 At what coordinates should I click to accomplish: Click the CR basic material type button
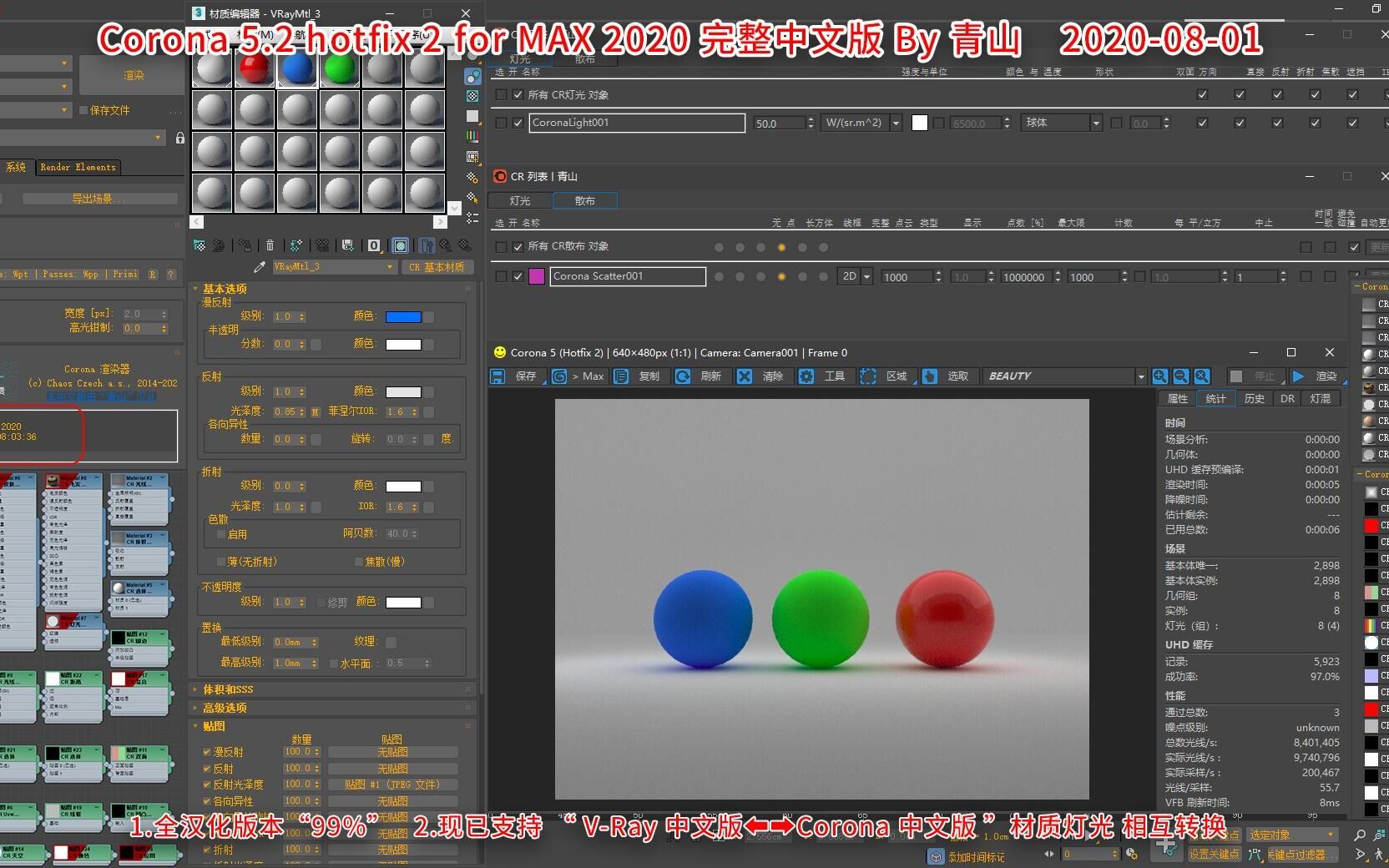point(437,267)
